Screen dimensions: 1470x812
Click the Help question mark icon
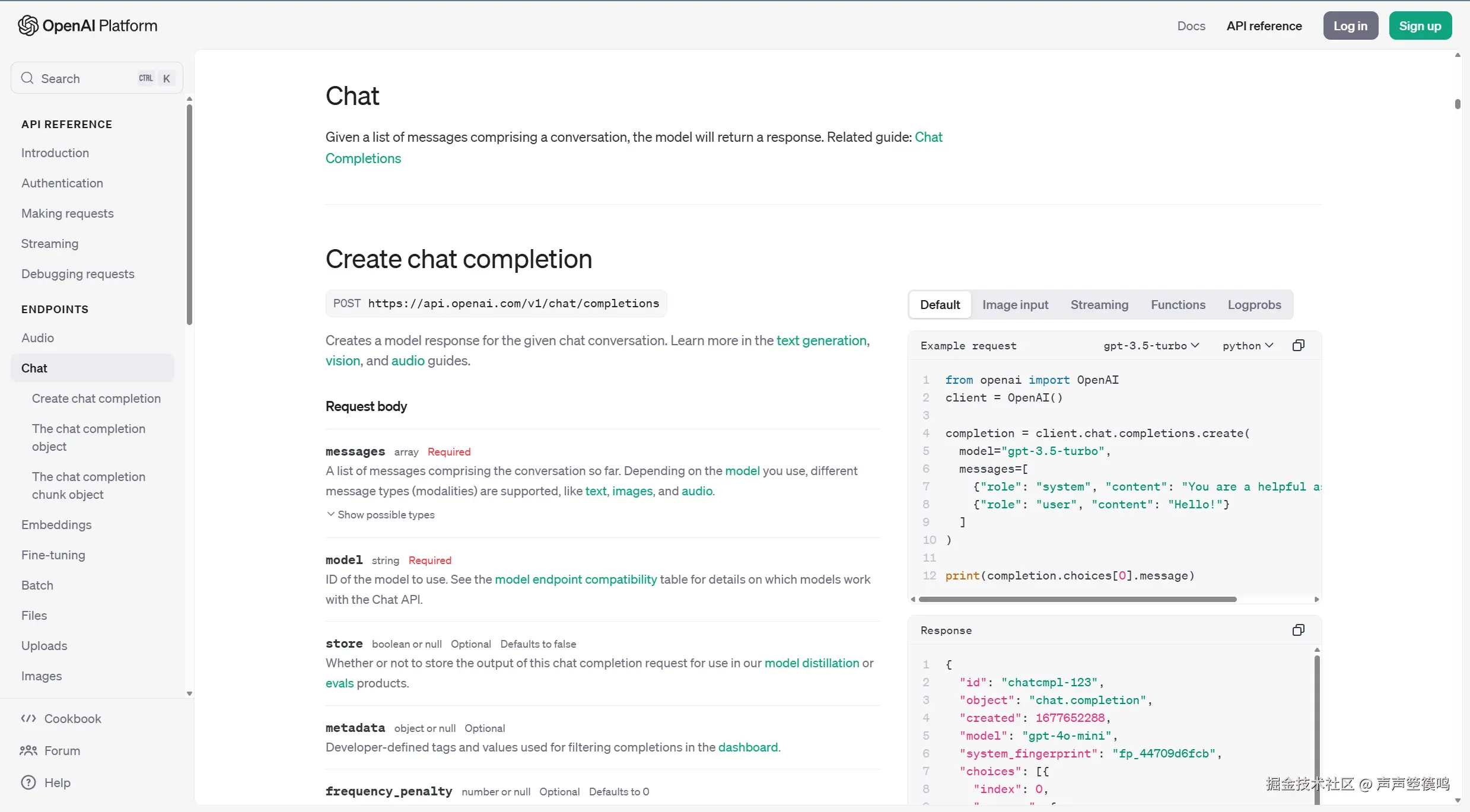pos(28,783)
